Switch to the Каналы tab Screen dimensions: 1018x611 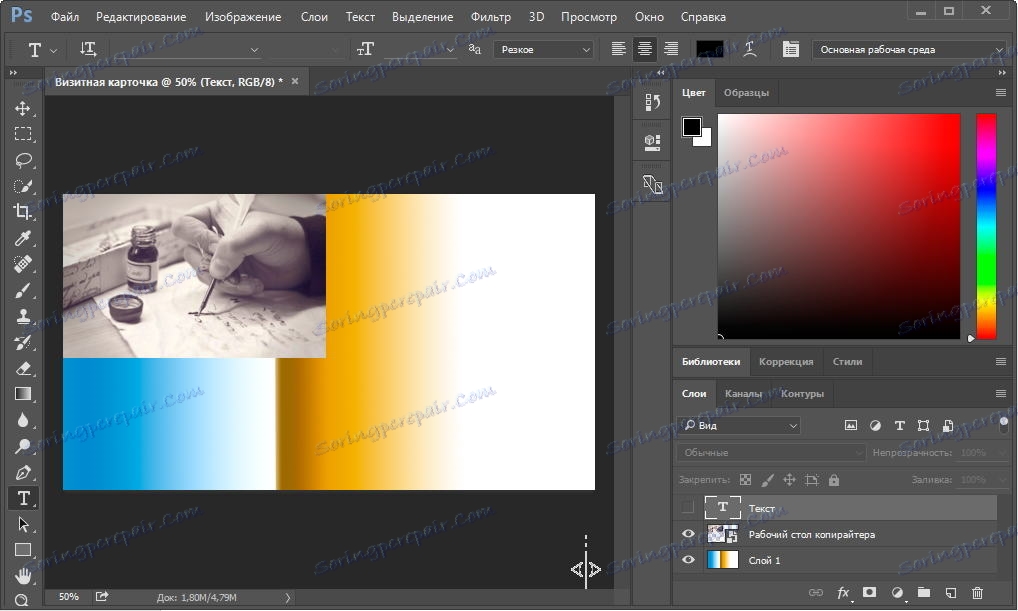[x=743, y=394]
